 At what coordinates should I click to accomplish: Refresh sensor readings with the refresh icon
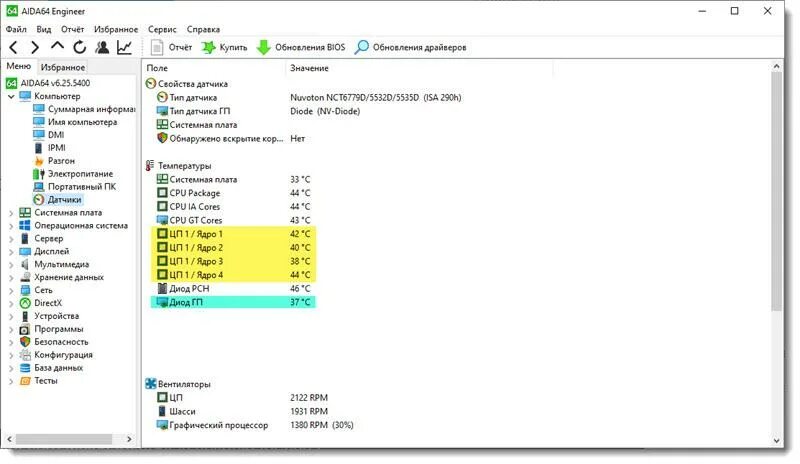pyautogui.click(x=79, y=47)
